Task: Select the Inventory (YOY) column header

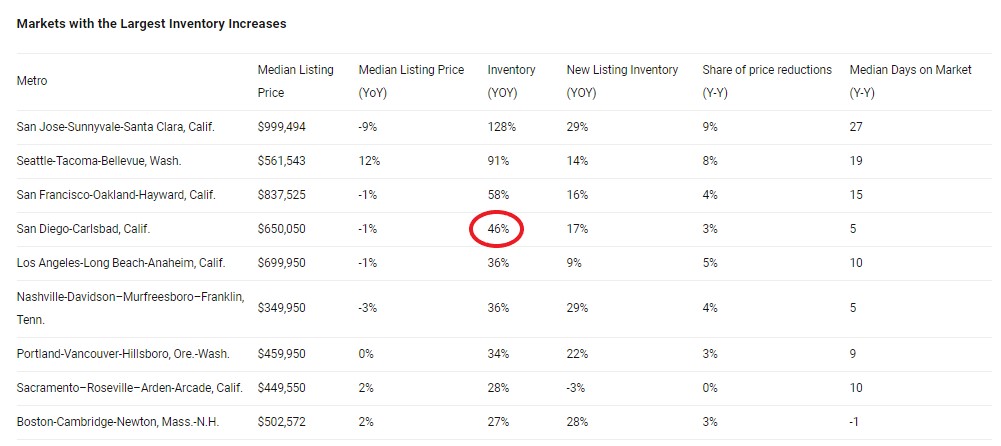Action: [511, 81]
